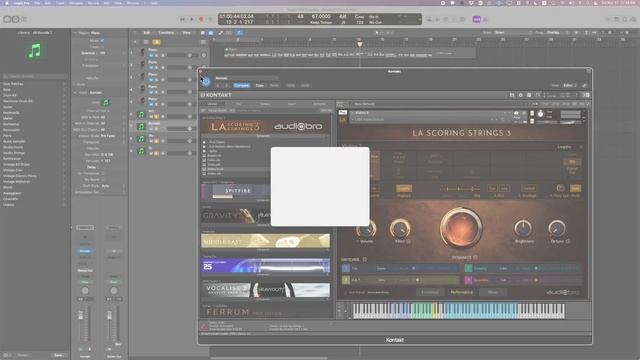Open the Gravity library banner

click(236, 216)
